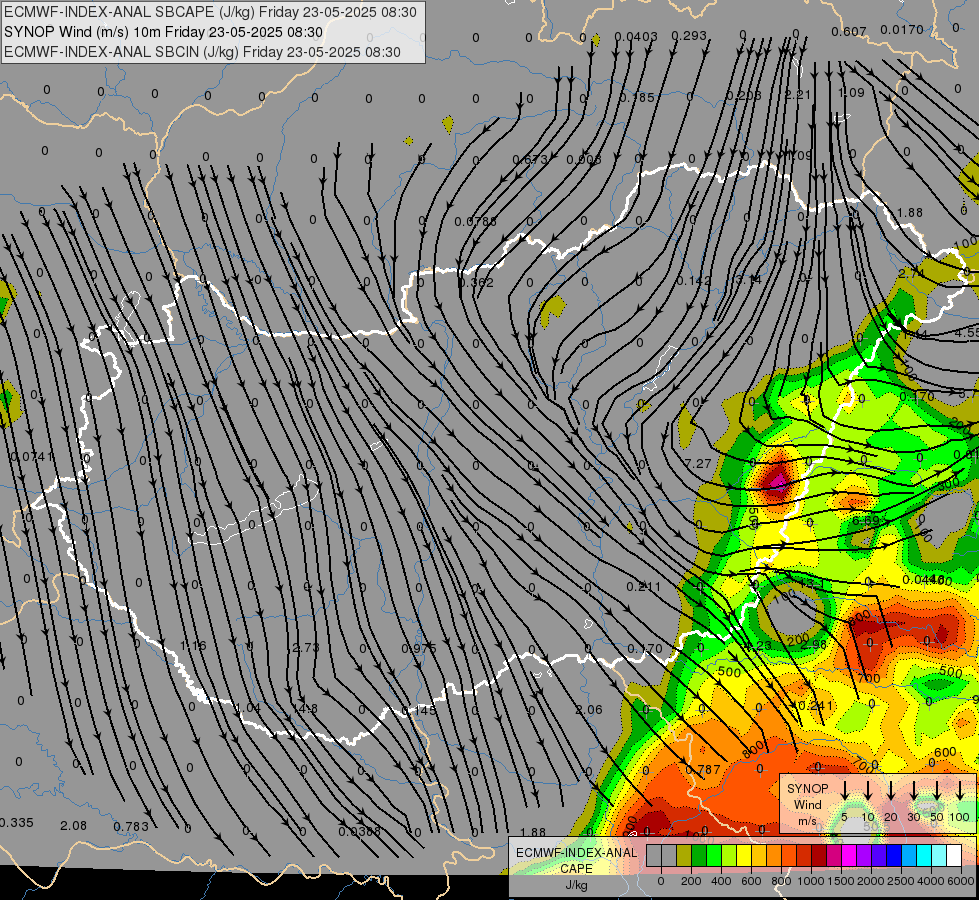Click the 30 m/s wind arrow in the legend
979x900 pixels.
[914, 791]
